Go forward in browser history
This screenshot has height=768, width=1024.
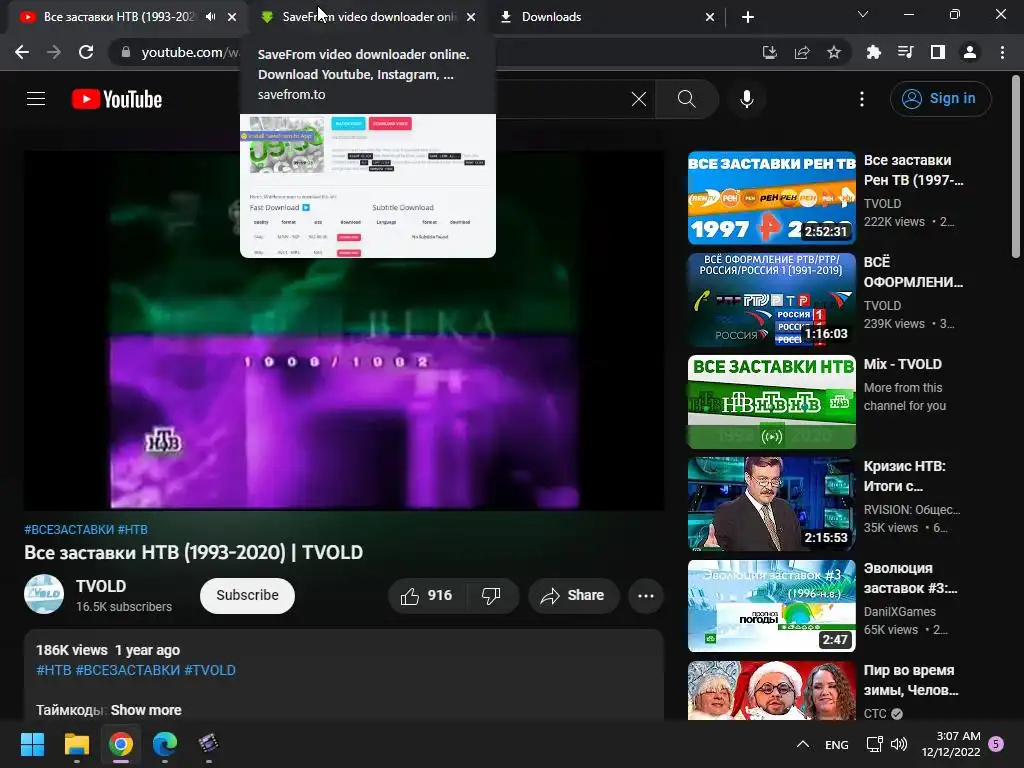click(54, 52)
